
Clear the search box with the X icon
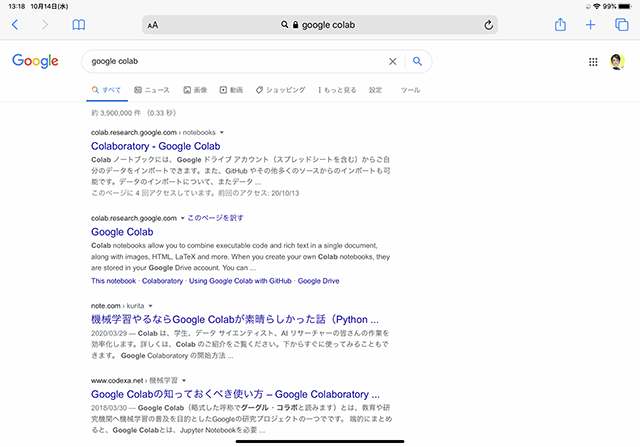coord(393,61)
